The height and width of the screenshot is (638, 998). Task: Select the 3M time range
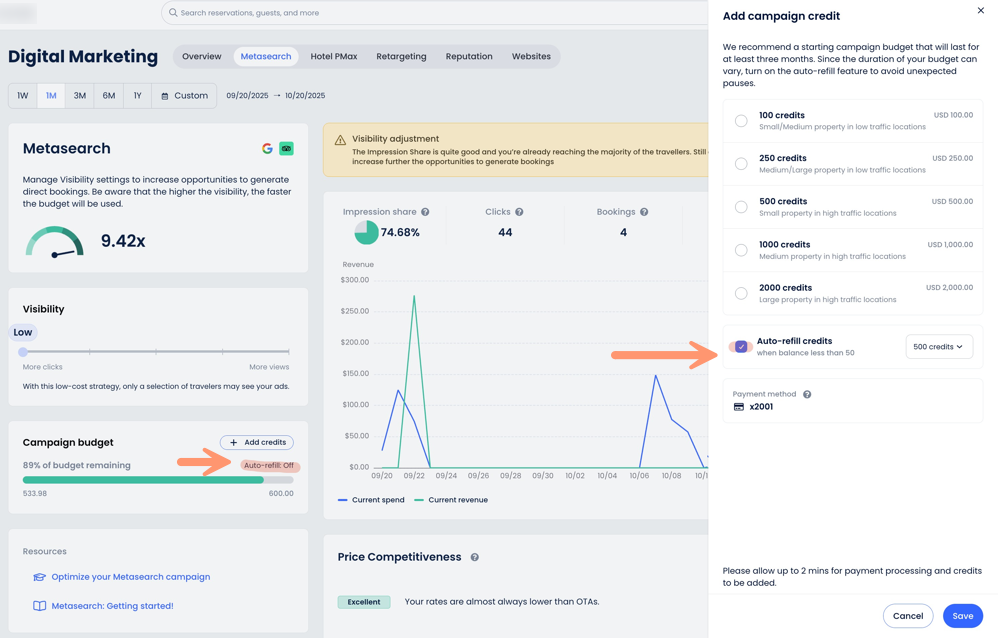tap(80, 96)
